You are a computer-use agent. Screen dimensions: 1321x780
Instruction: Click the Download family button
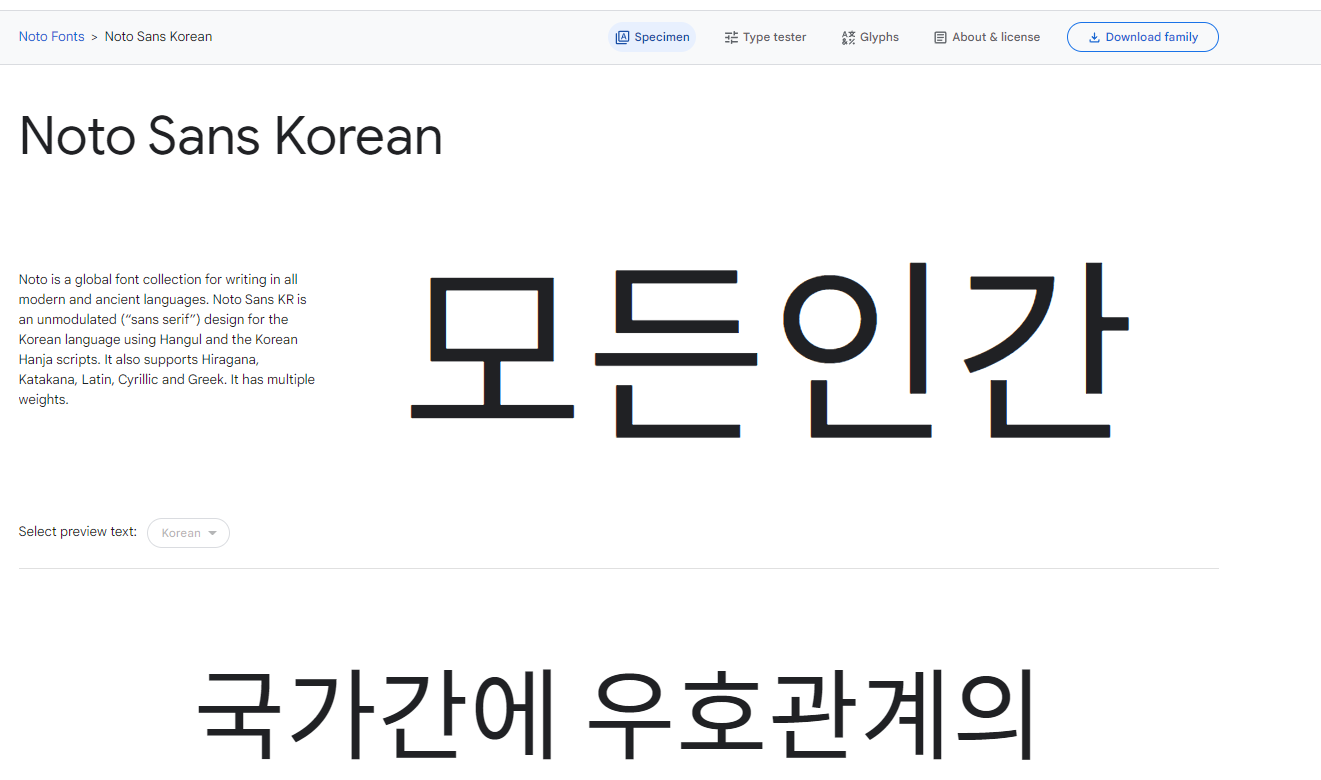pyautogui.click(x=1143, y=37)
